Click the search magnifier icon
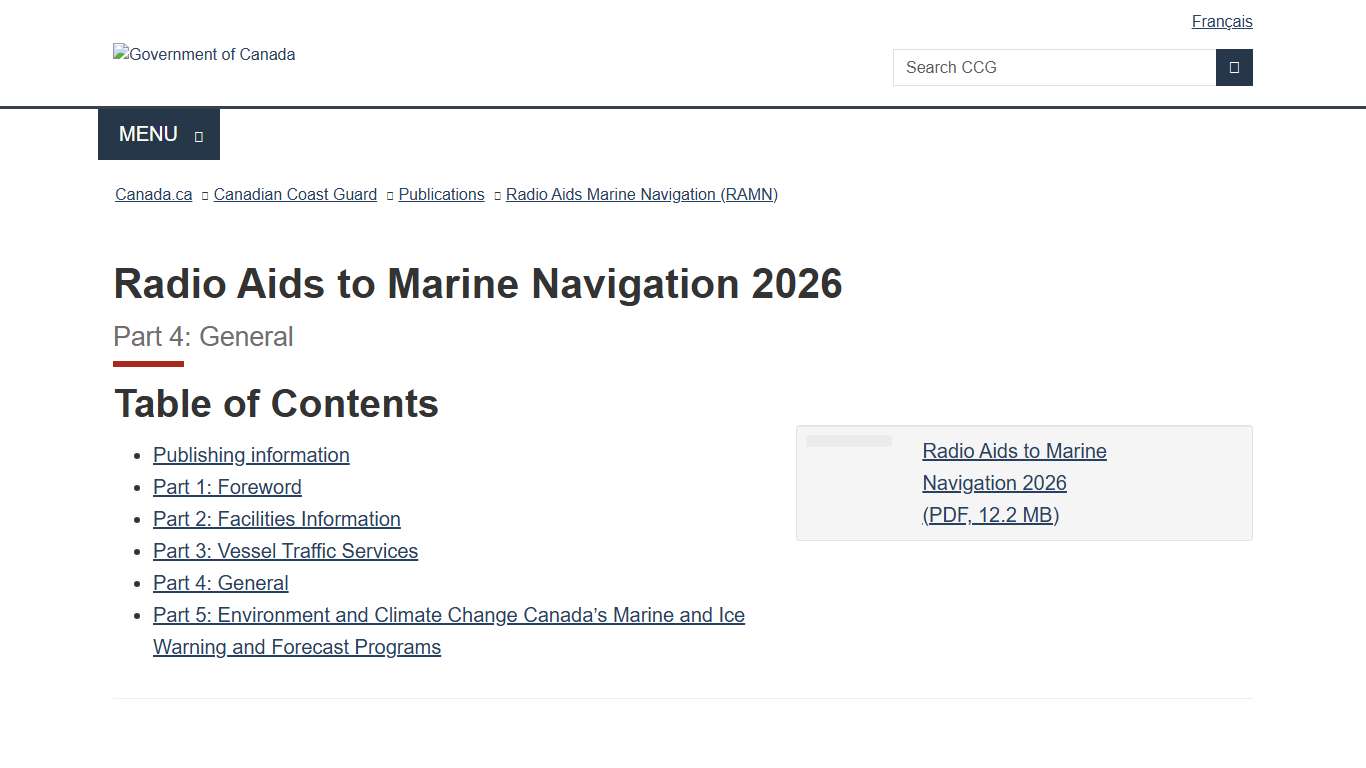Image resolution: width=1366 pixels, height=768 pixels. pos(1234,67)
